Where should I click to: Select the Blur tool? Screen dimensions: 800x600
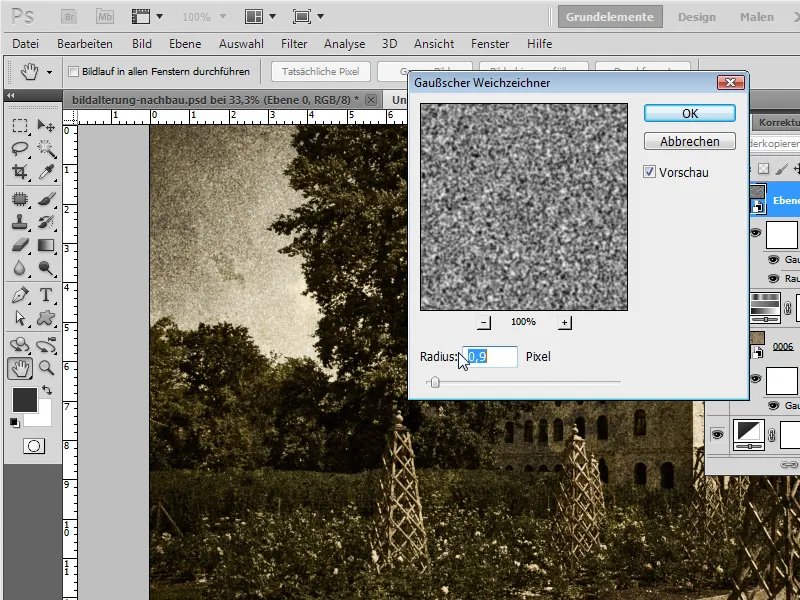[20, 268]
